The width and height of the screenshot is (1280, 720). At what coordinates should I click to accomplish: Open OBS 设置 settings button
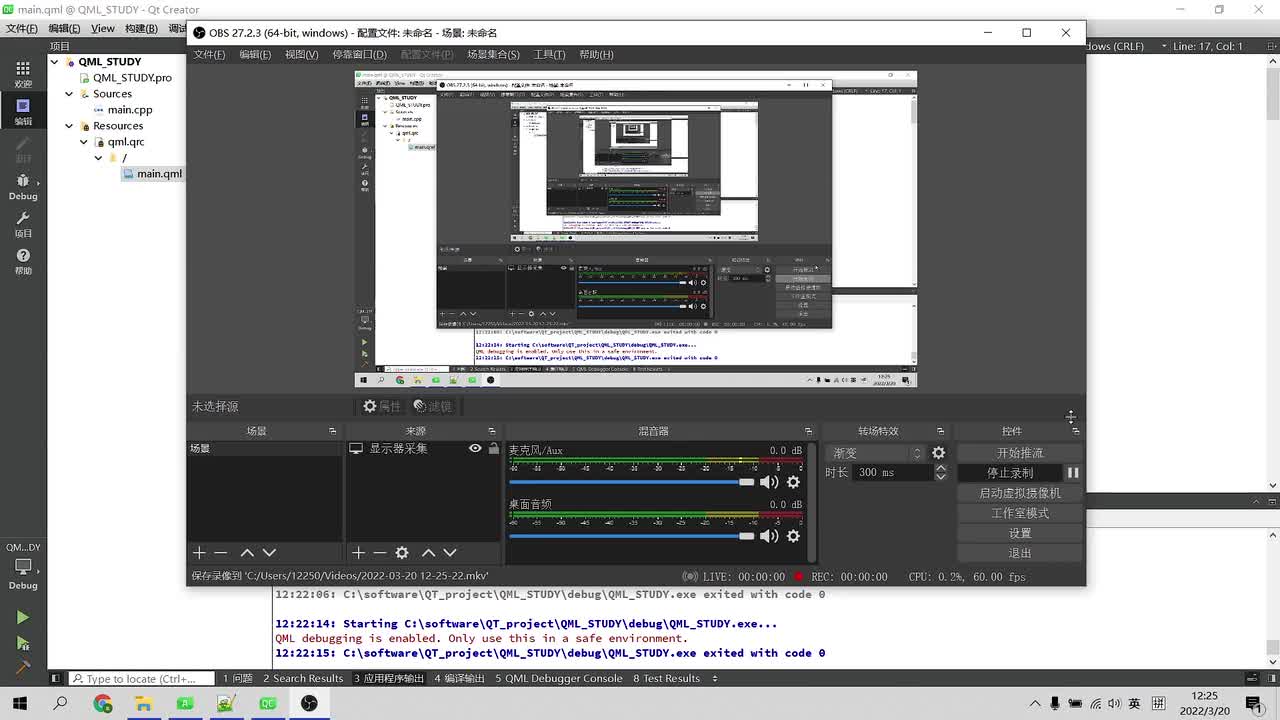[1019, 533]
